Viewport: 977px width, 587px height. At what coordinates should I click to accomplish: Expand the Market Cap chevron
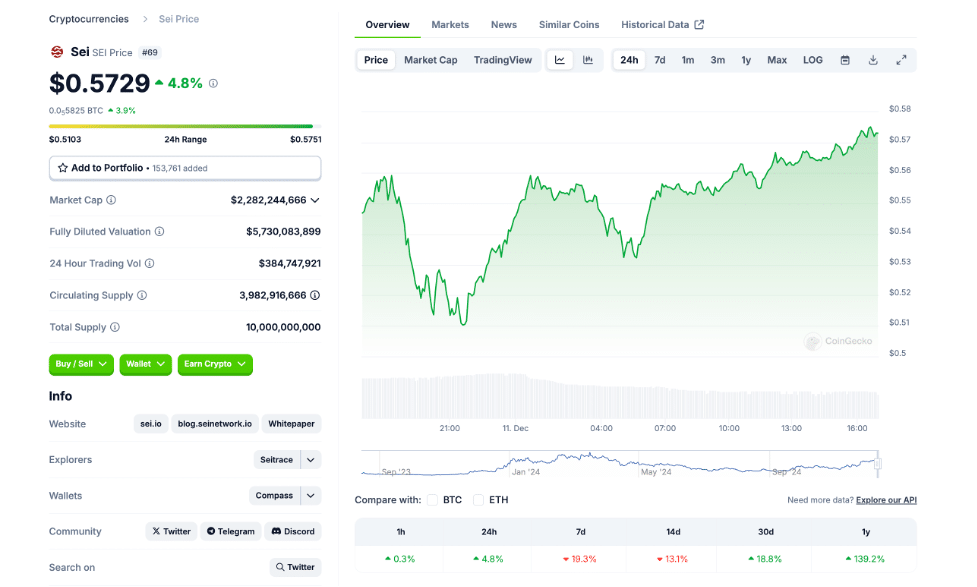point(315,200)
